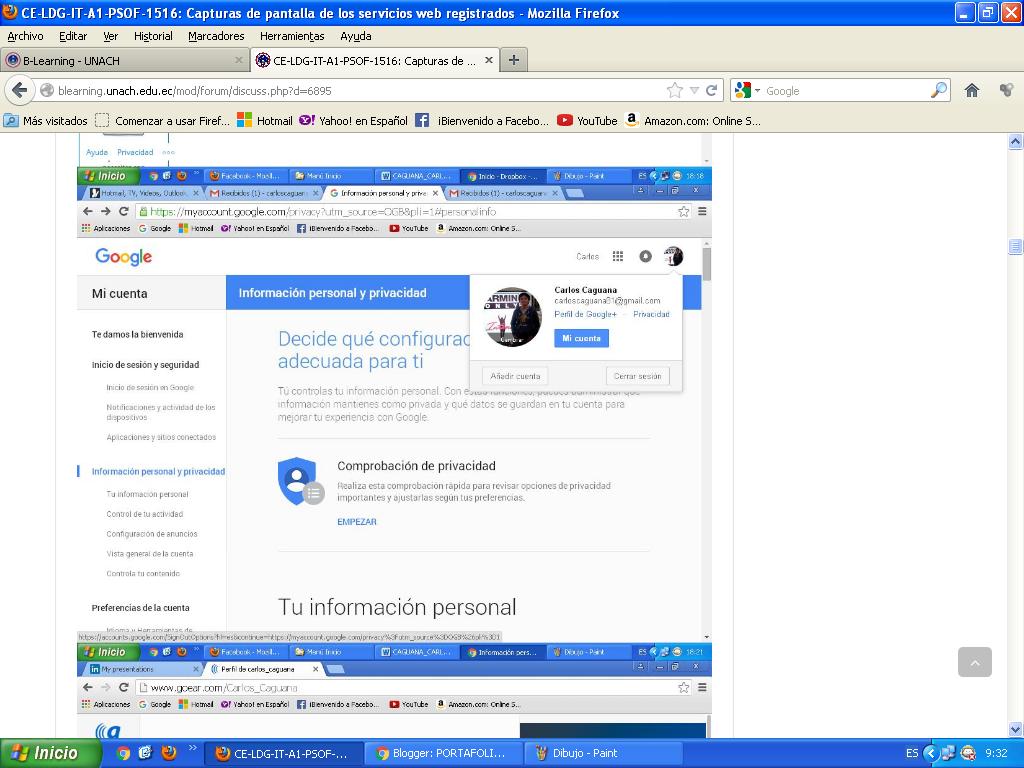The width and height of the screenshot is (1024, 768).
Task: Click Firefox back navigation arrow
Action: (x=20, y=90)
